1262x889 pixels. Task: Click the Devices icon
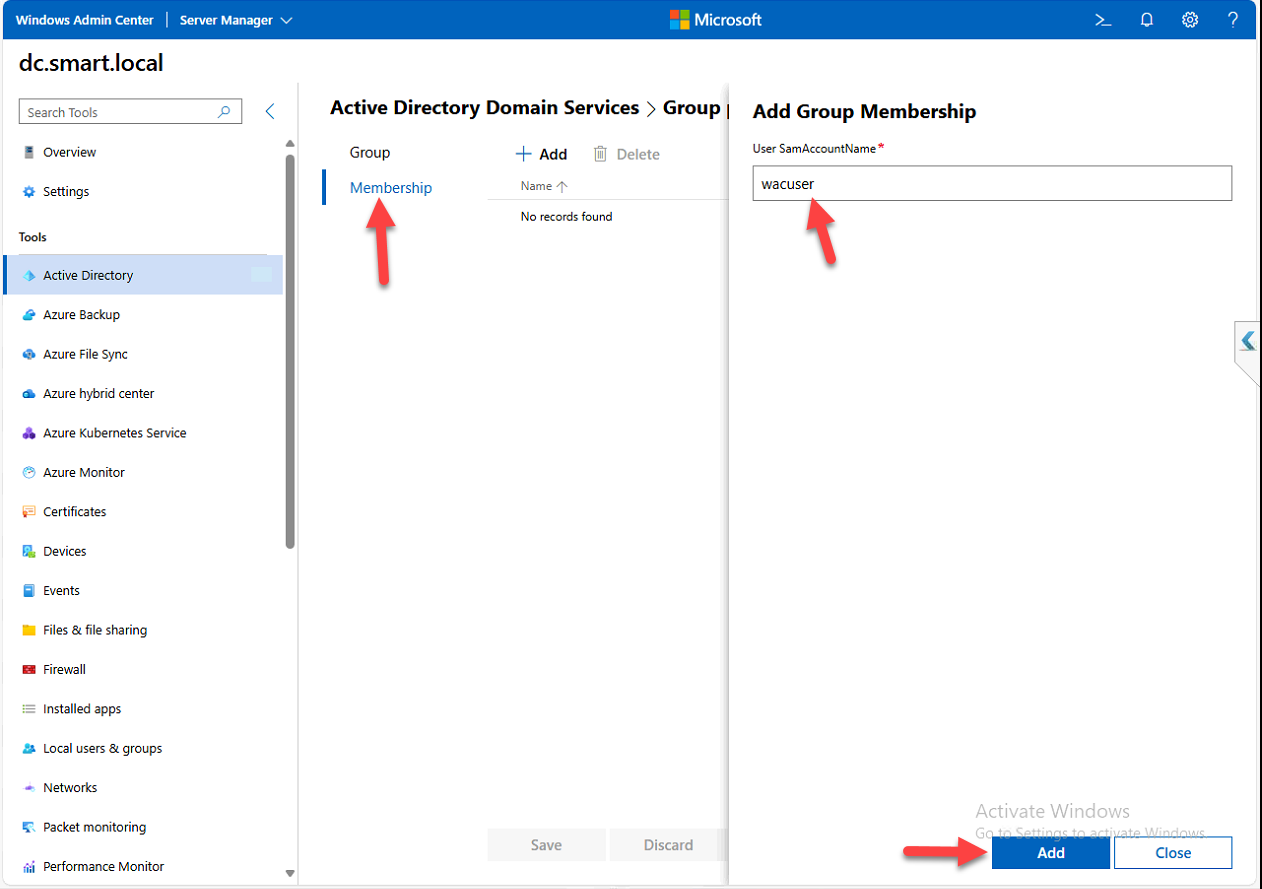(x=28, y=551)
